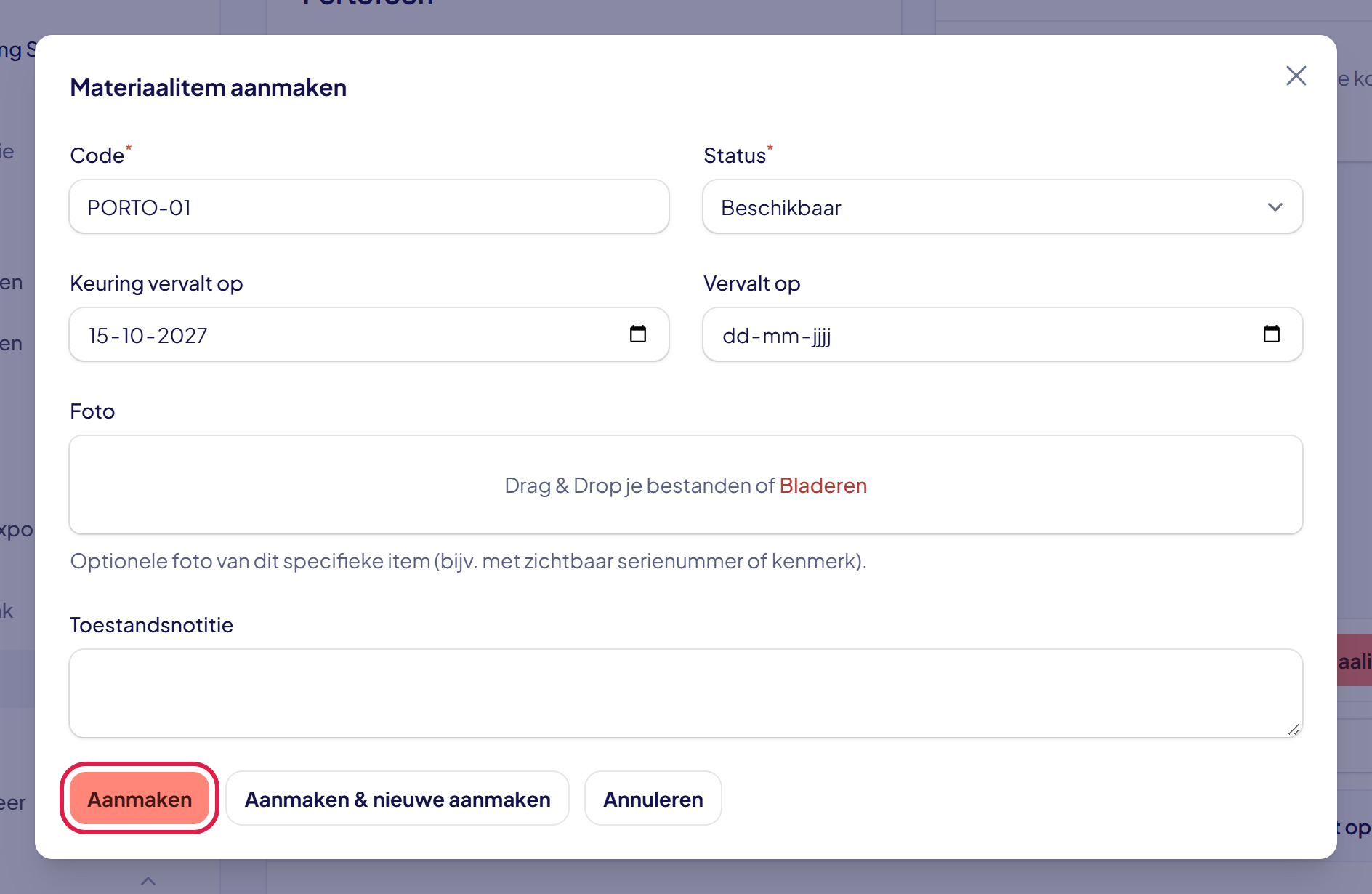Click the Aanmaken button
This screenshot has width=1372, height=894.
pos(140,799)
